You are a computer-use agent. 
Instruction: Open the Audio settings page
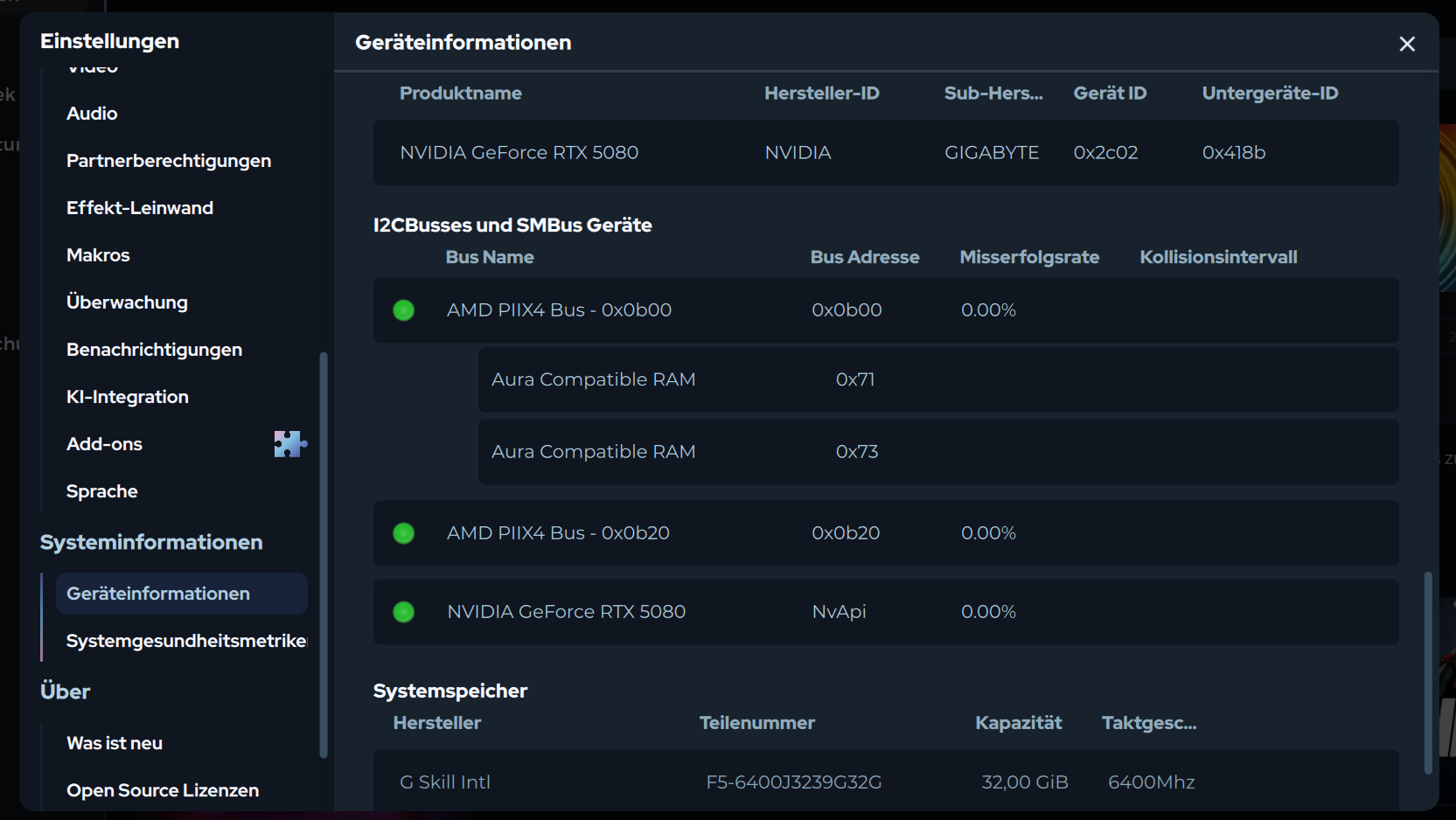point(92,114)
